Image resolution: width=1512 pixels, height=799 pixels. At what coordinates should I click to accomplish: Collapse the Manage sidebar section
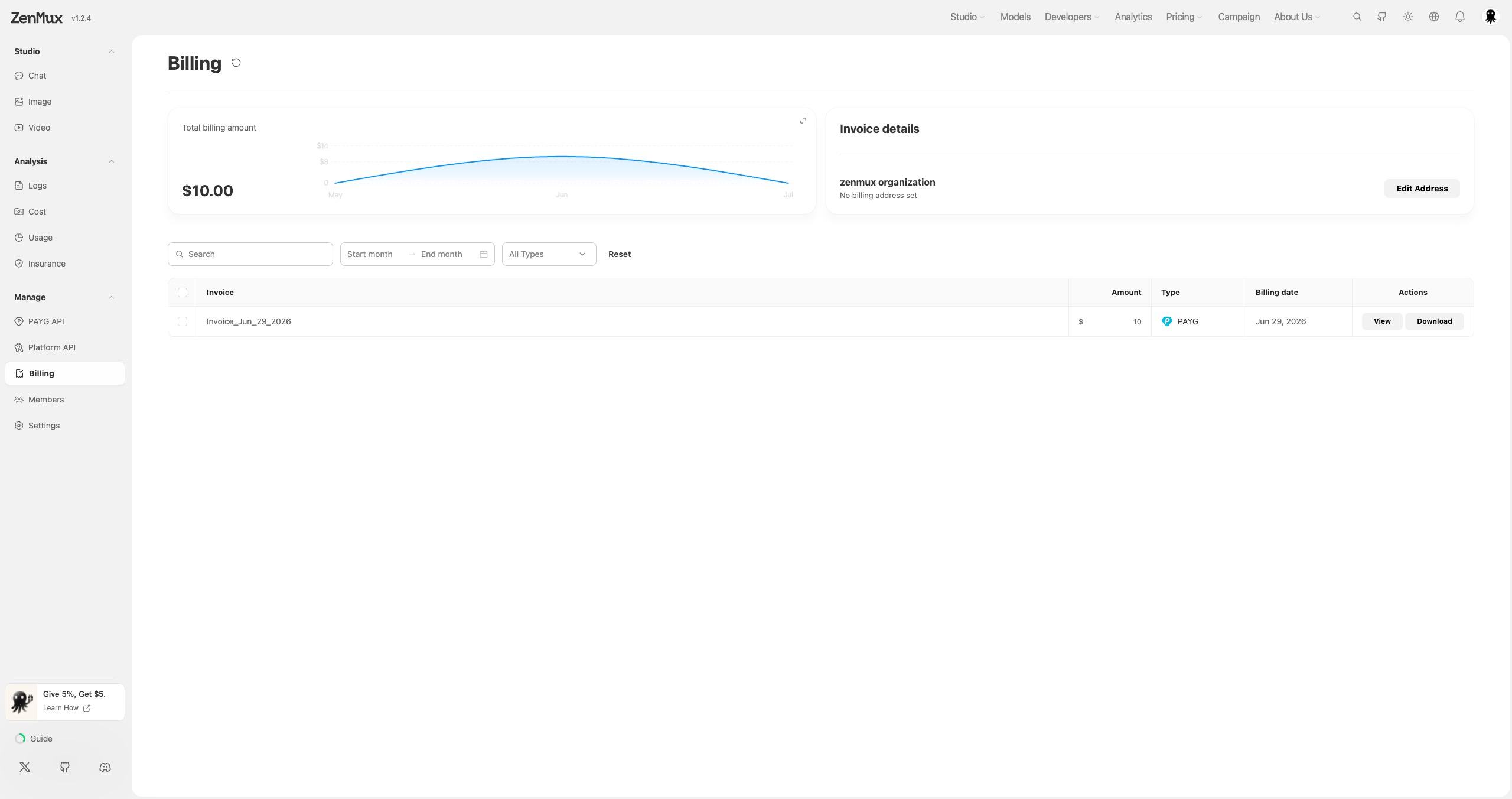click(112, 297)
